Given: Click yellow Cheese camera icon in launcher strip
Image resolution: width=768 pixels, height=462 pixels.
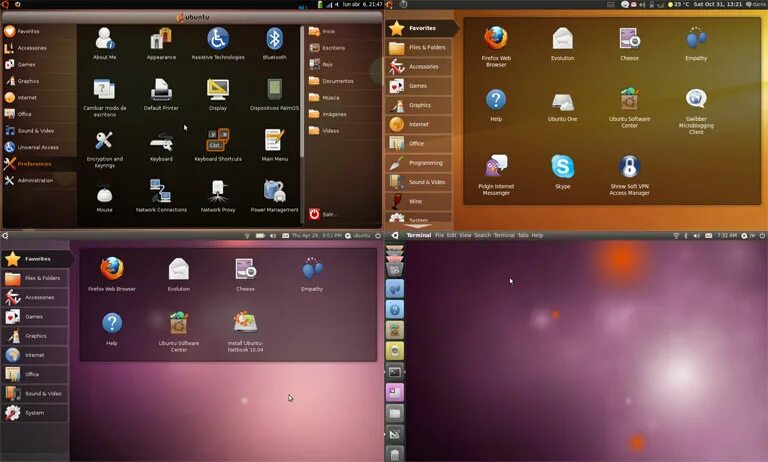Looking at the screenshot, I should click(x=395, y=351).
